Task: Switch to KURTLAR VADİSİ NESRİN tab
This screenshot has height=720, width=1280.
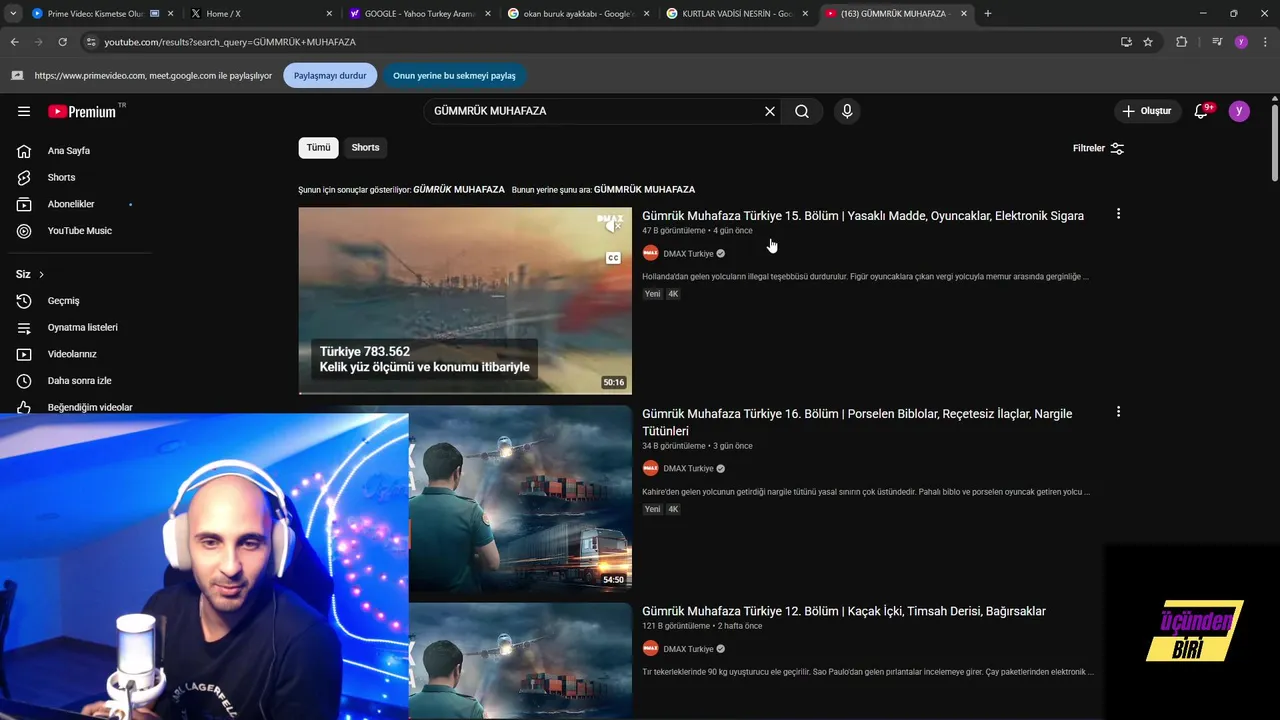Action: (737, 14)
